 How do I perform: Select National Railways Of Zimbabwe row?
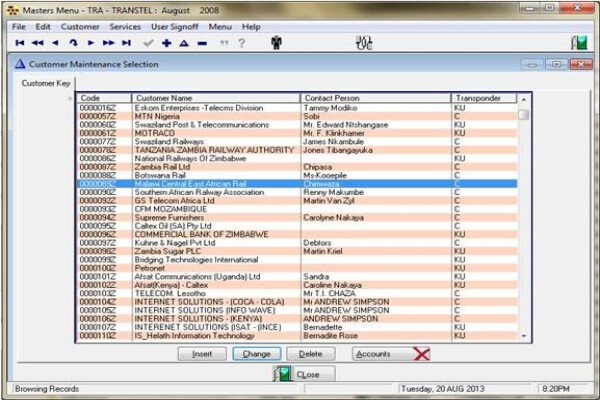[x=297, y=158]
